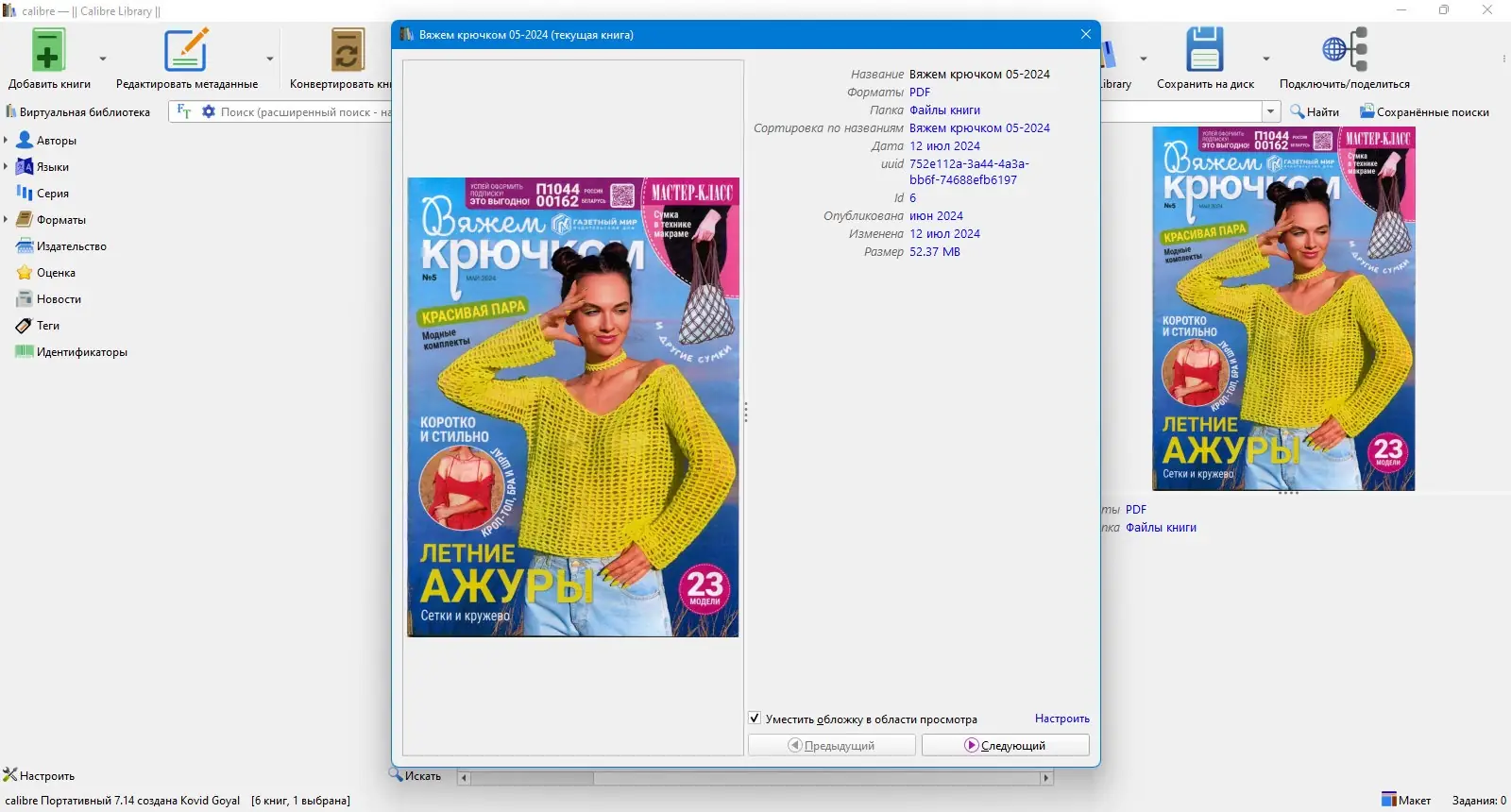Select the Rating category
The height and width of the screenshot is (812, 1511).
[56, 273]
